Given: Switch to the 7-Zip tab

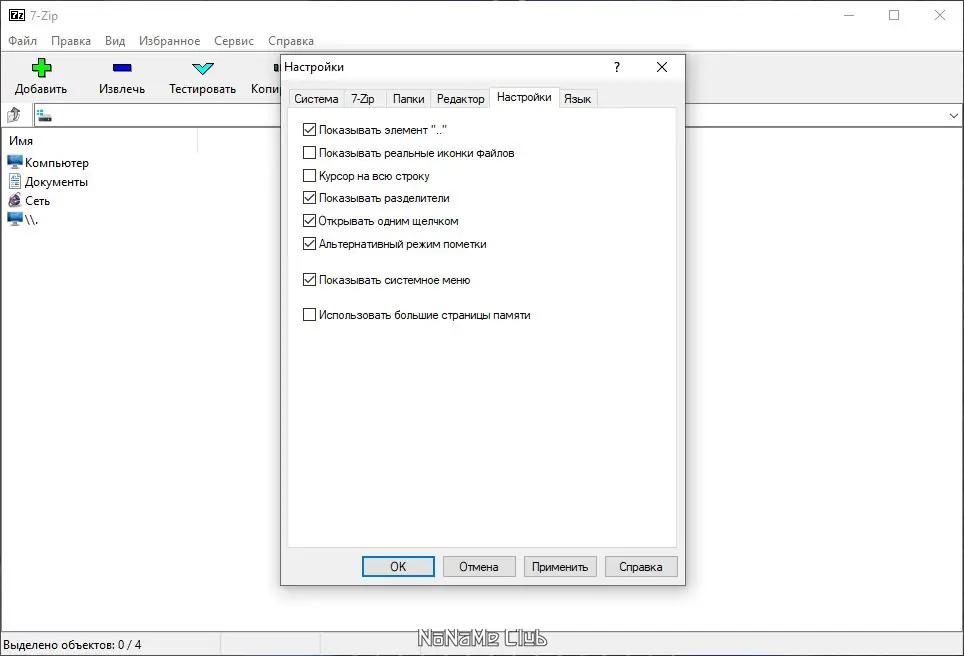Looking at the screenshot, I should click(x=363, y=99).
